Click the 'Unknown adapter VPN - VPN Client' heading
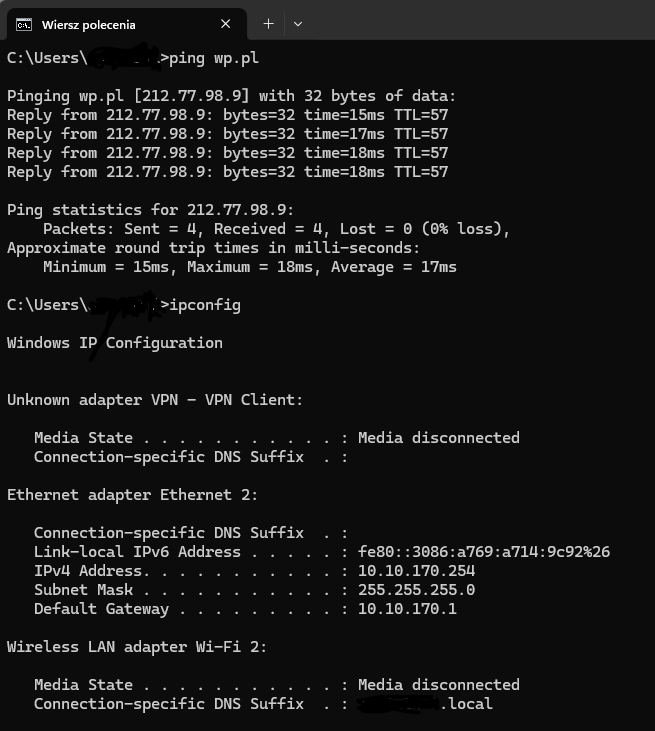This screenshot has height=731, width=655. click(155, 400)
